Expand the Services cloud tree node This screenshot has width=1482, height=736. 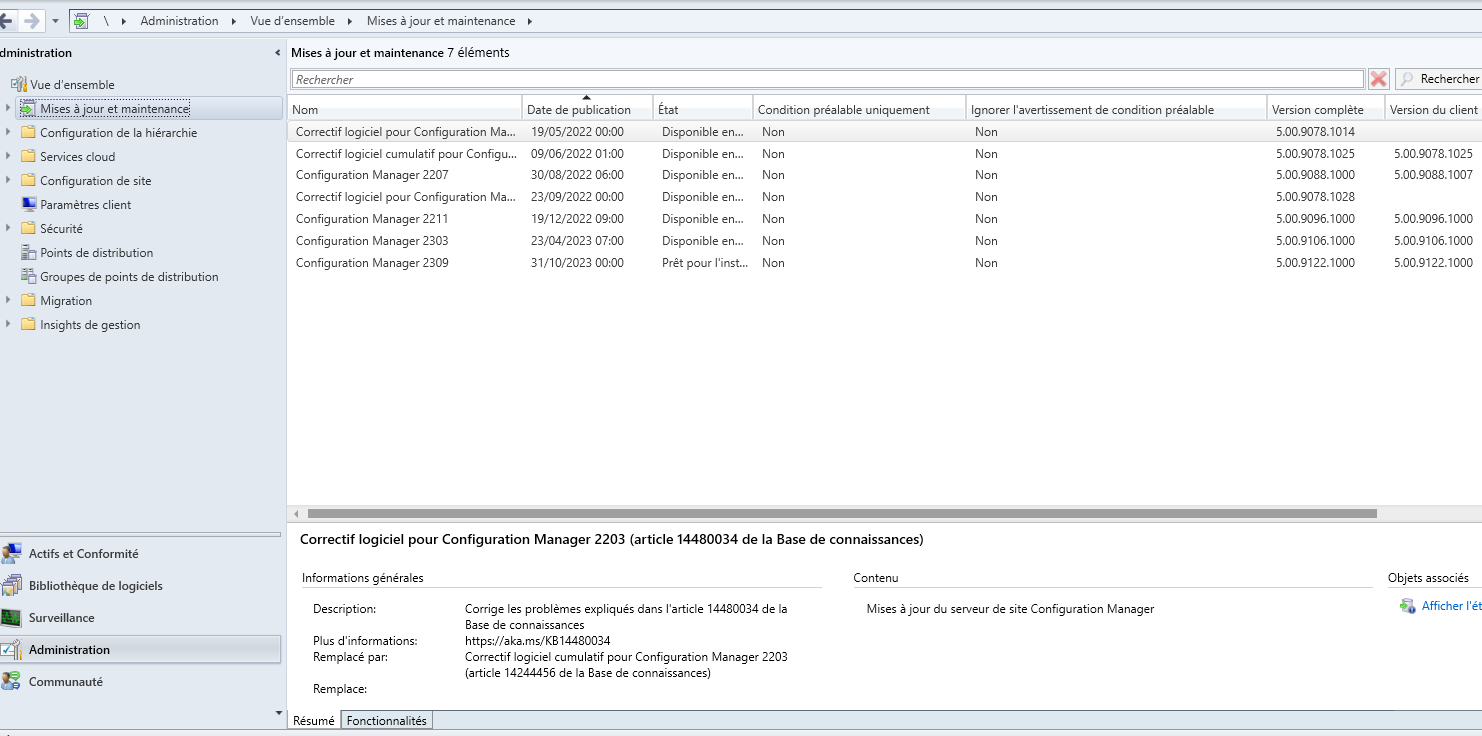(x=8, y=157)
